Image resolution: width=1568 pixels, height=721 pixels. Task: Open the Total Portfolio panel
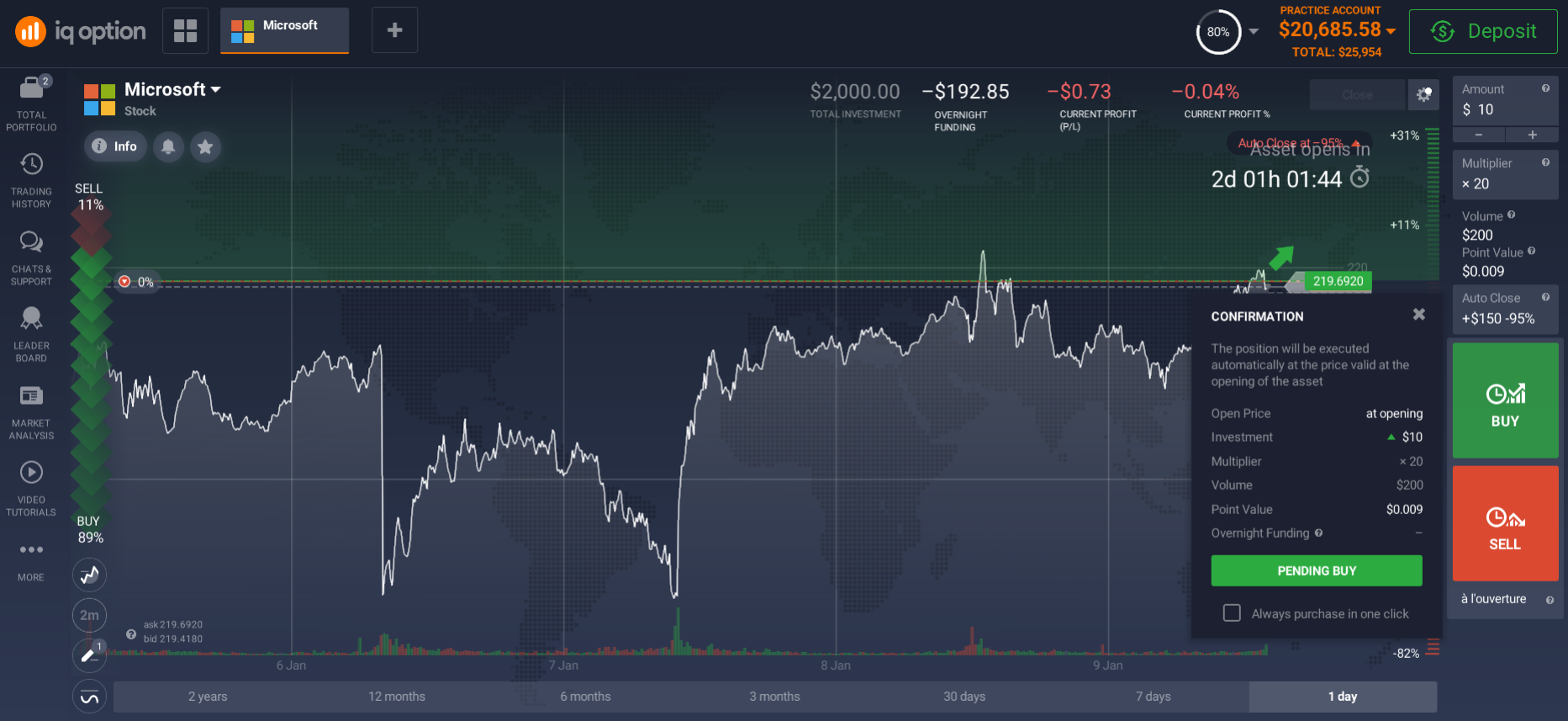(31, 103)
